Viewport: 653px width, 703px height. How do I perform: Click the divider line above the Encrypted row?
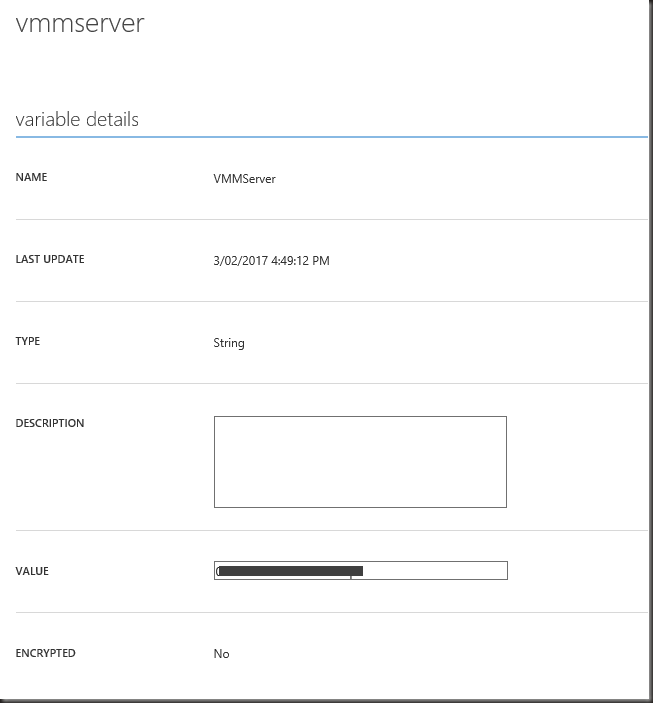pyautogui.click(x=331, y=613)
